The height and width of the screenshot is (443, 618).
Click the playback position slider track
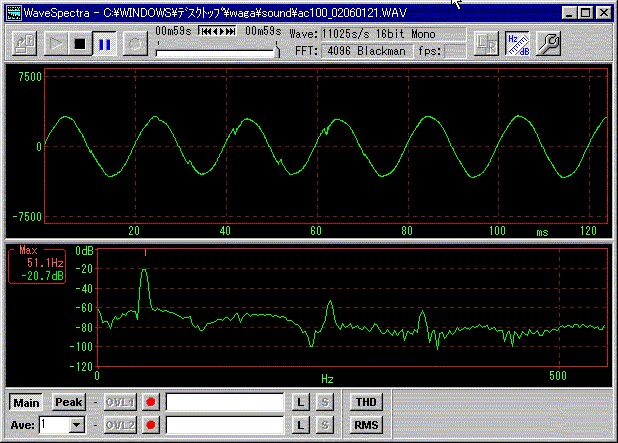215,53
